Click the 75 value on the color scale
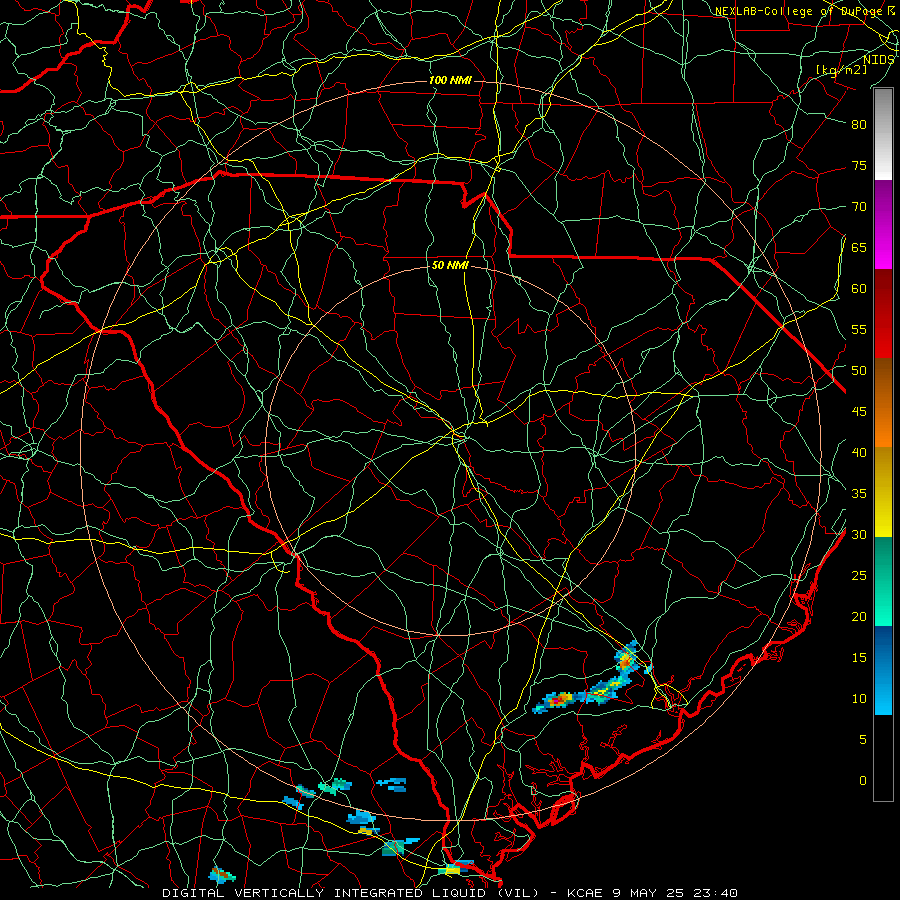900x900 pixels. (x=859, y=166)
